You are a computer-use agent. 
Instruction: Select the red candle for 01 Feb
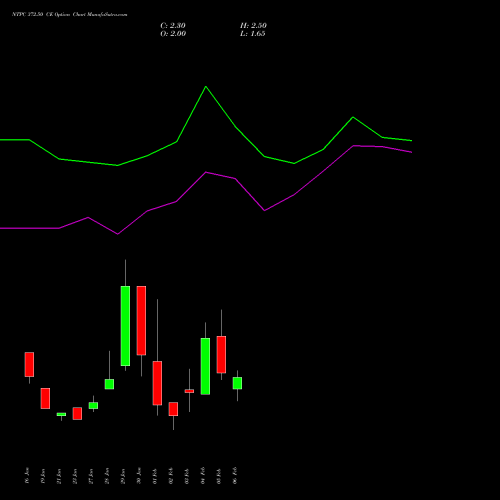click(157, 383)
